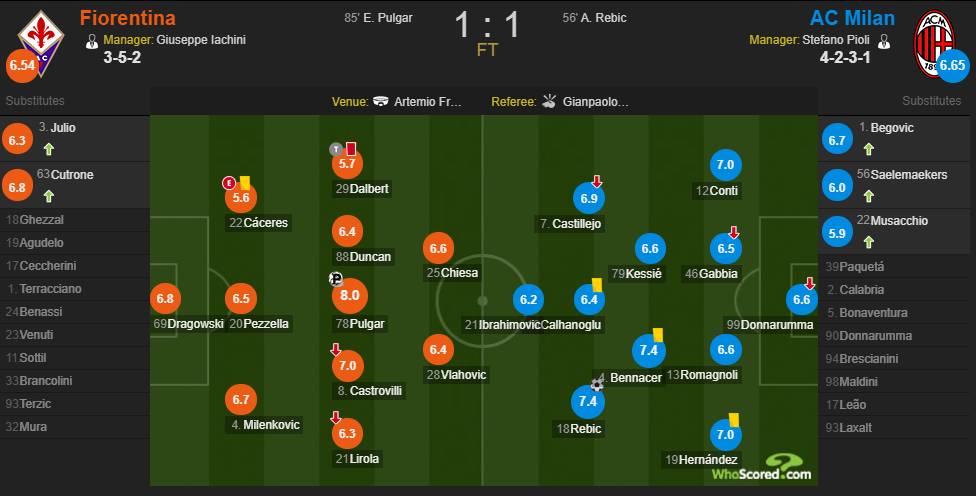Viewport: 976px width, 496px height.
Task: Select Ibrahimovic's 6.2 rating bubble
Action: coord(530,298)
